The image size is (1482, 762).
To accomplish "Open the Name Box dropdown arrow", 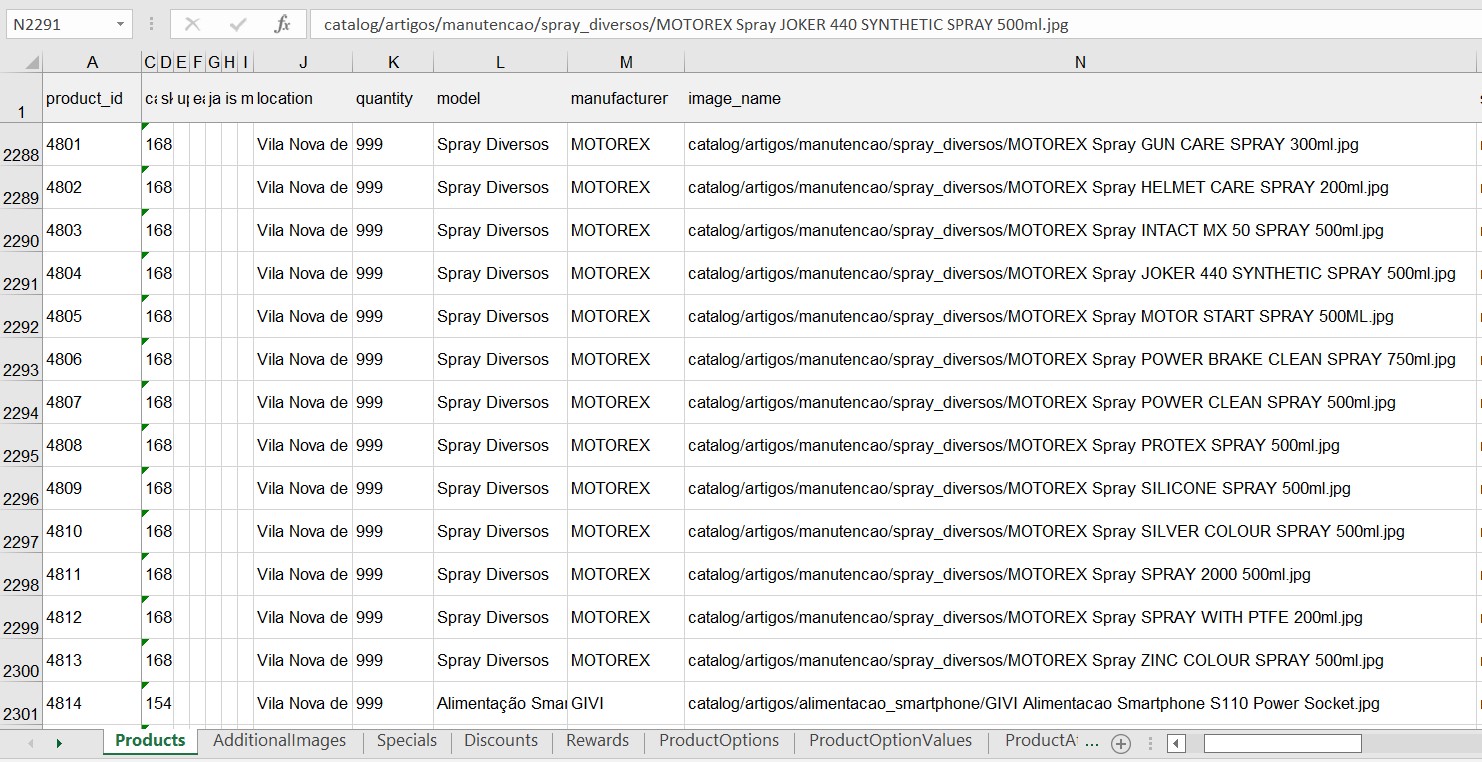I will [121, 24].
